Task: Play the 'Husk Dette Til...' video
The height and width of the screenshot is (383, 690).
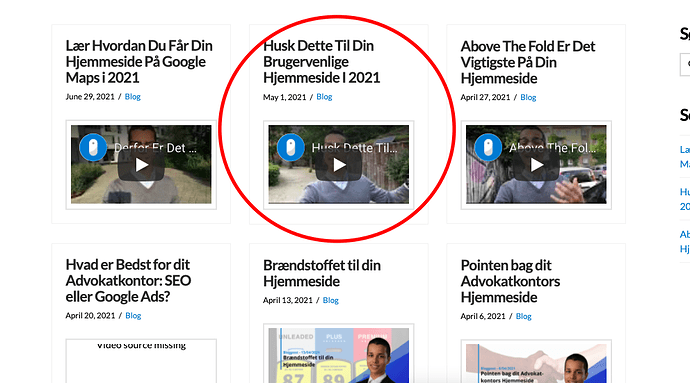Action: click(x=339, y=165)
